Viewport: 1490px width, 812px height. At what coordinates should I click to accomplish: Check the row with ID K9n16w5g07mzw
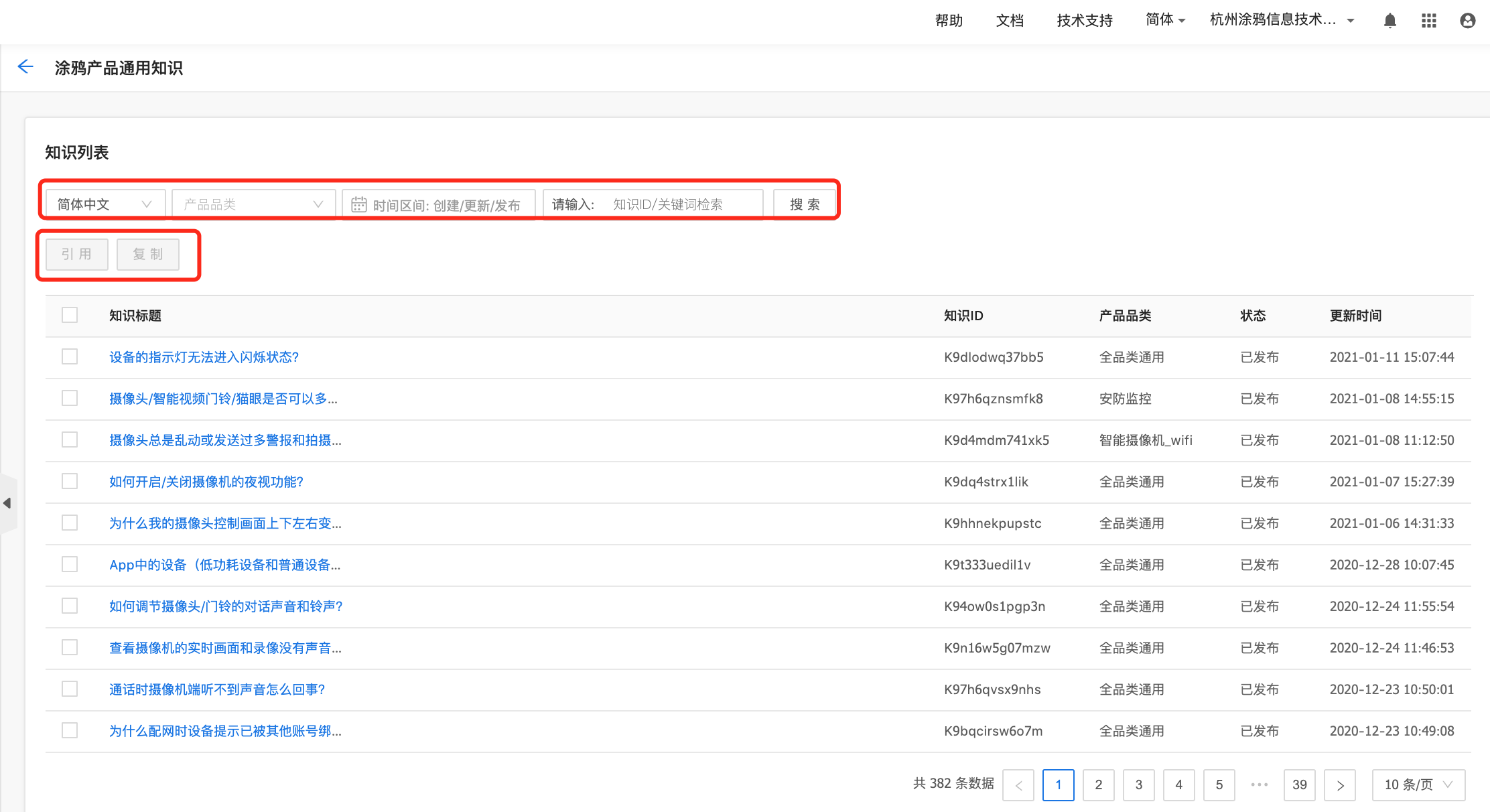pos(70,647)
